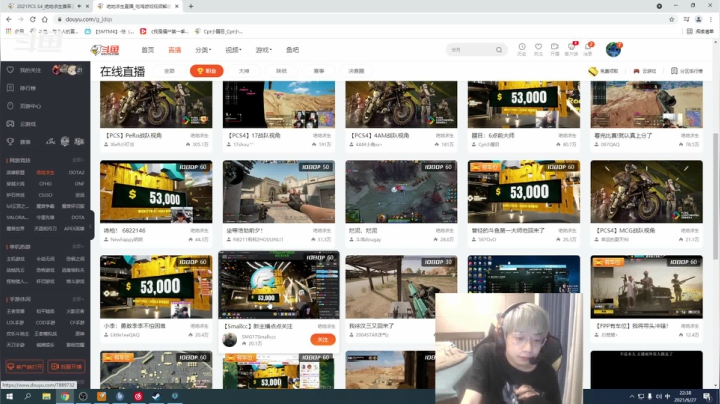Open the 首页 home nav item
This screenshot has width=720, height=404.
(147, 50)
